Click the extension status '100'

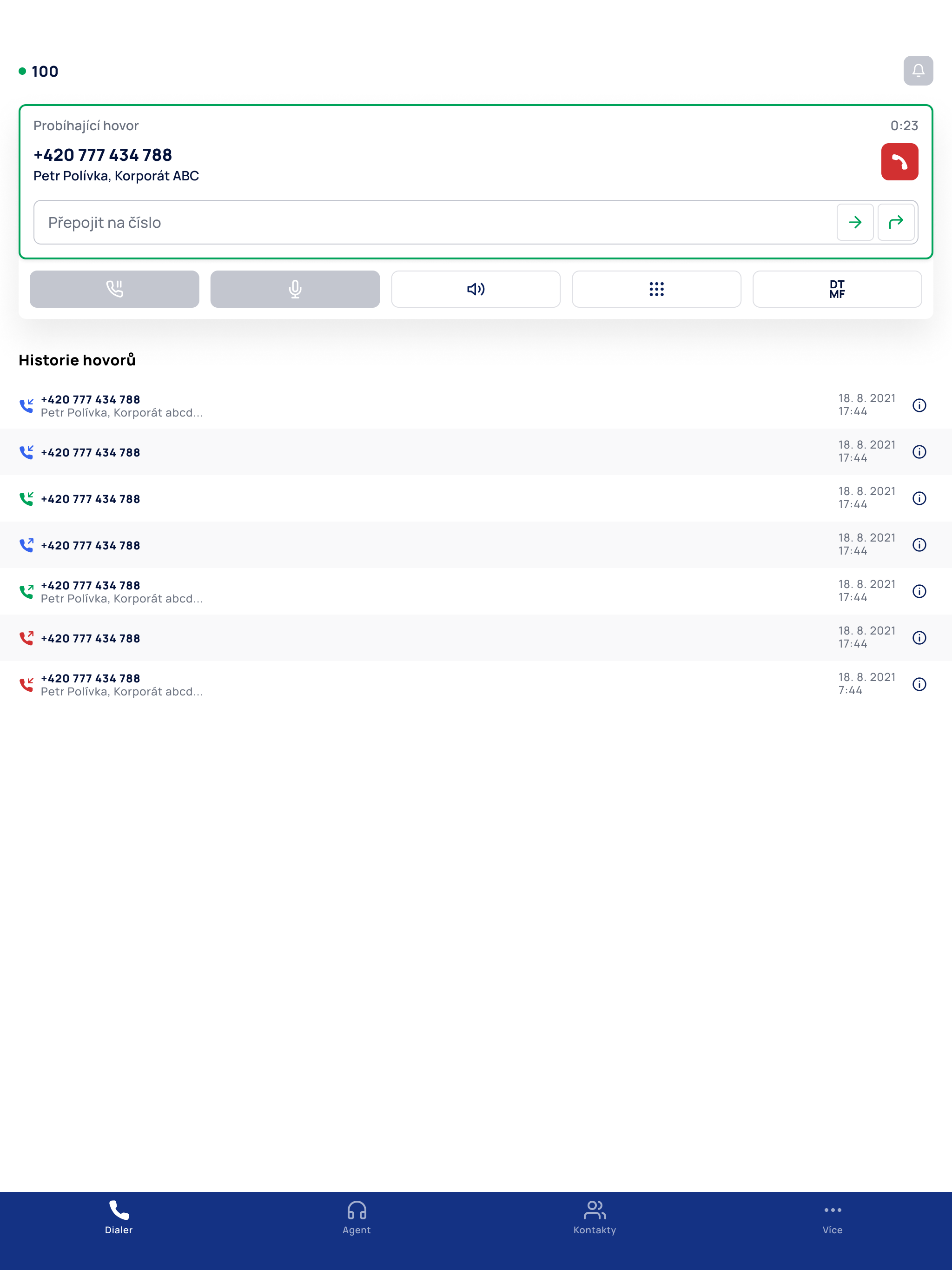pyautogui.click(x=45, y=72)
